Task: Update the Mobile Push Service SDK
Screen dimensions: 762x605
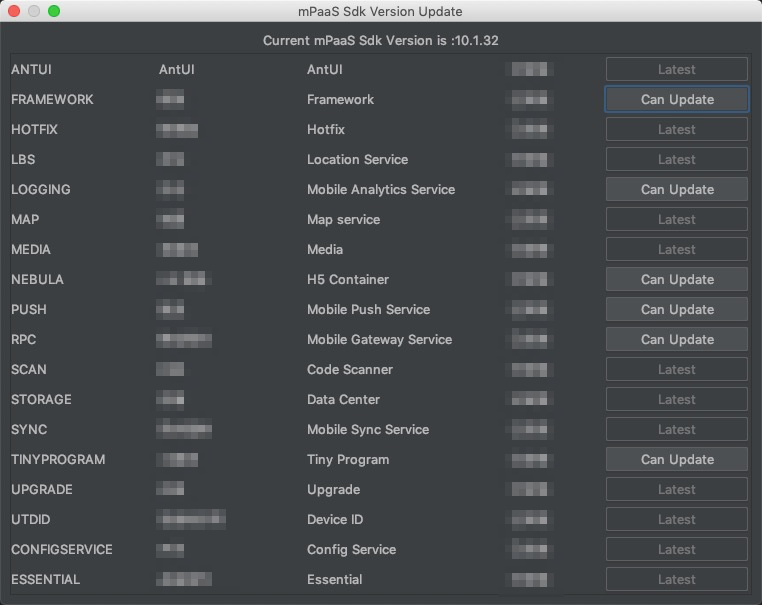Action: pos(676,309)
